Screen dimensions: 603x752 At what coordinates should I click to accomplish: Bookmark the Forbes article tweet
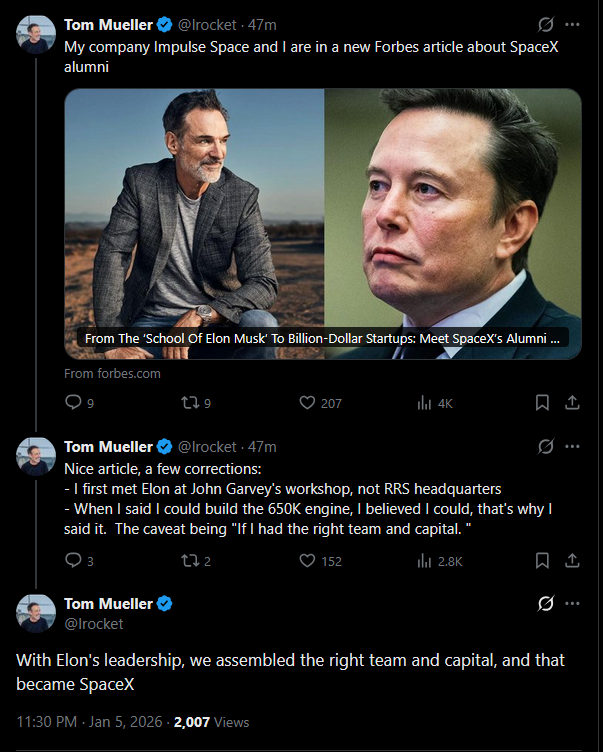pos(542,403)
